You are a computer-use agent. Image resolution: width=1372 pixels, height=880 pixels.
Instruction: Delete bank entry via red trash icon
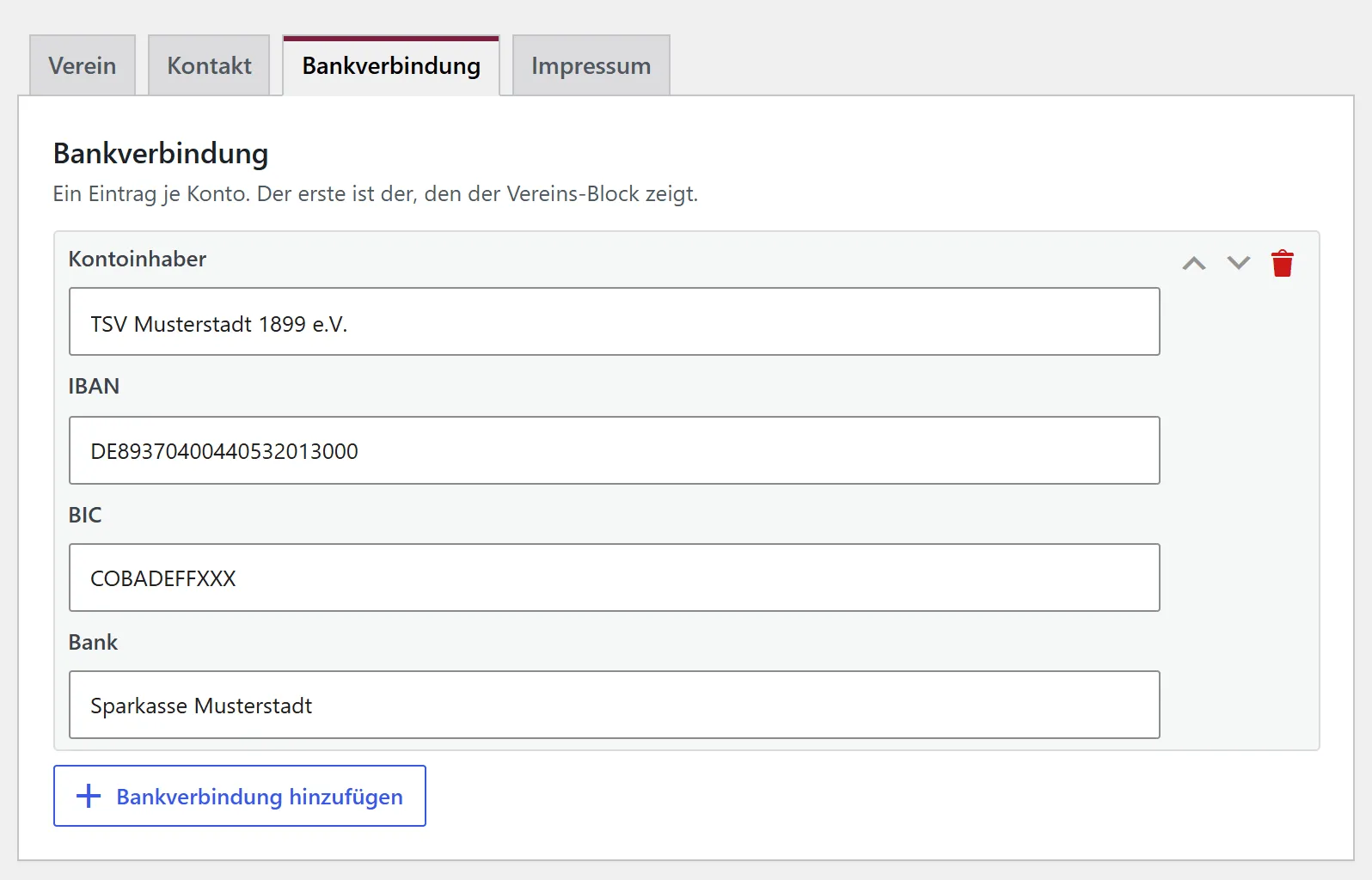pos(1283,263)
